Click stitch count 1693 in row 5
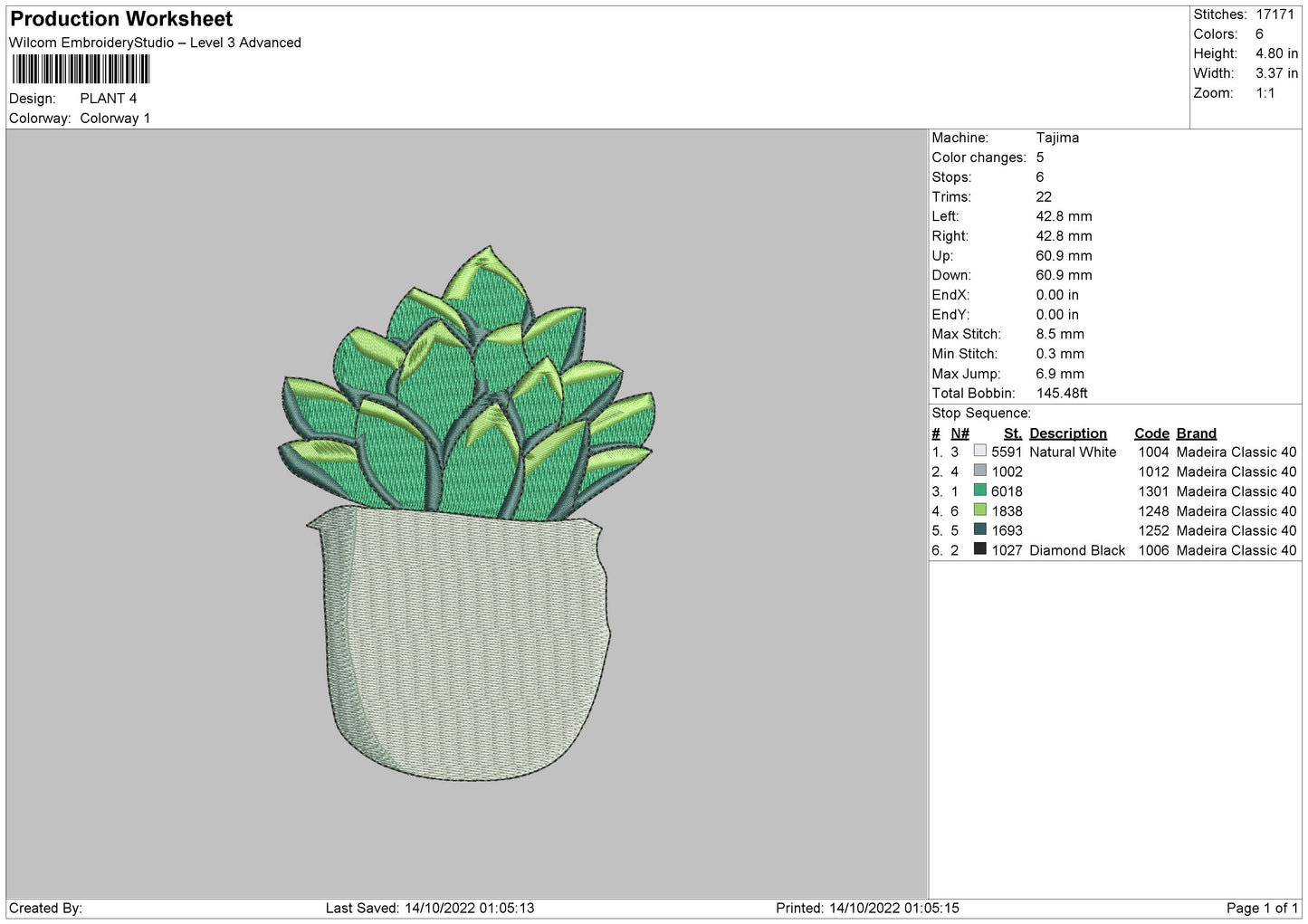 [x=1007, y=531]
